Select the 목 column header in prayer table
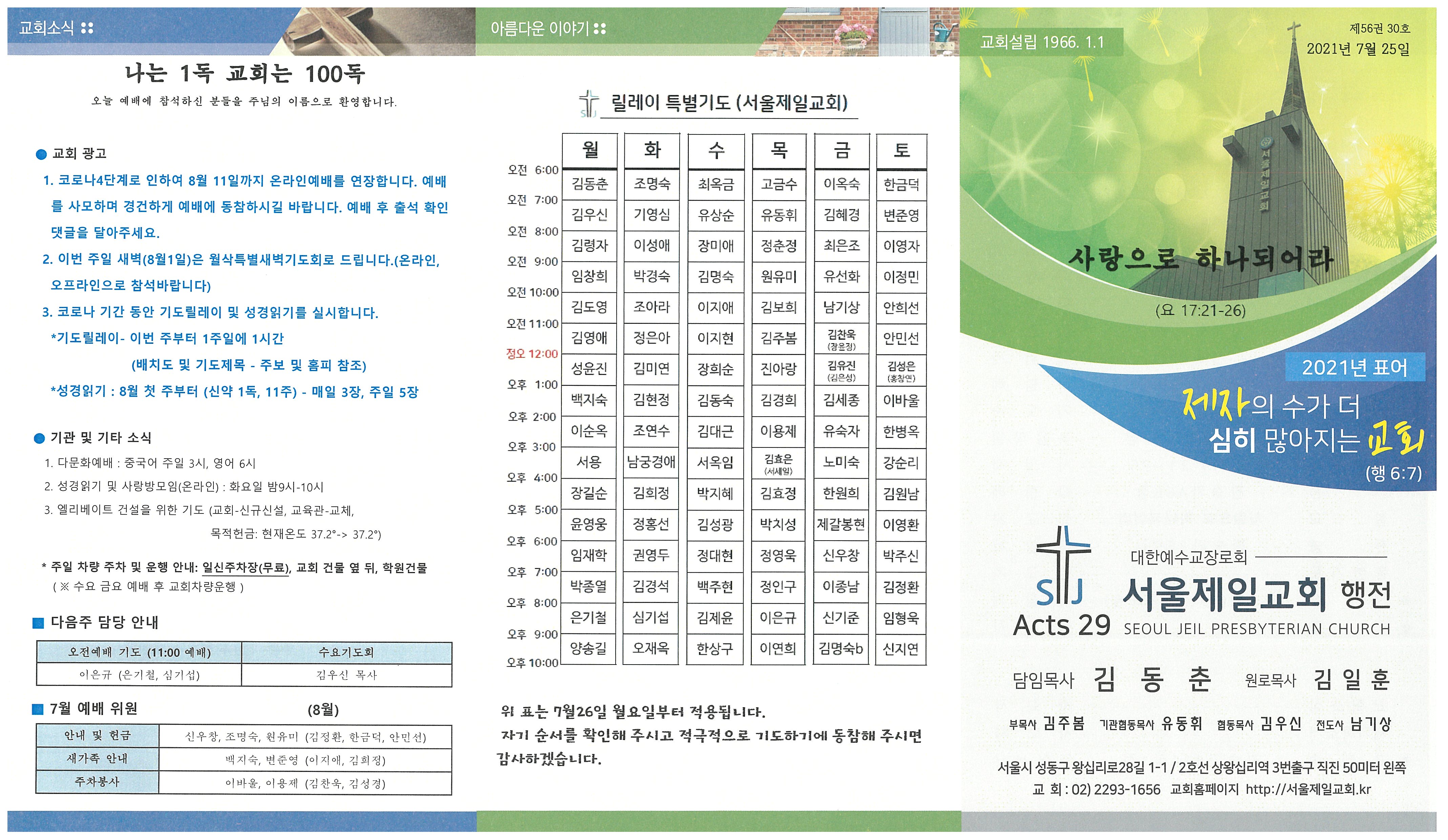The image size is (1448, 840). 779,150
